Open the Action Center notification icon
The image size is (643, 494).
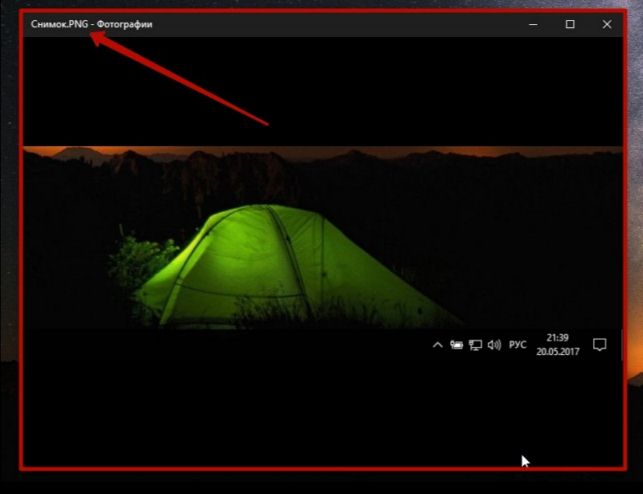pyautogui.click(x=600, y=345)
